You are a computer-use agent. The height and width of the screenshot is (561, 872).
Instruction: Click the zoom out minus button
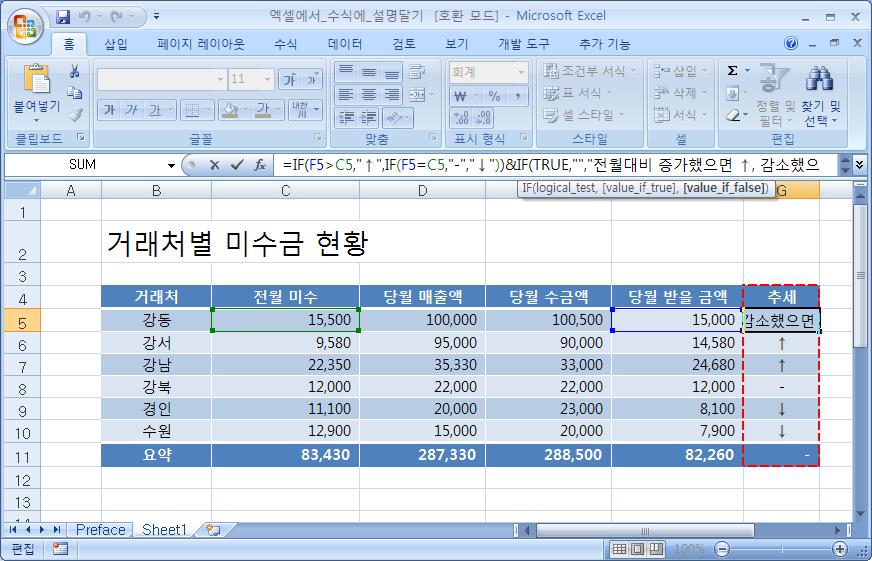tap(722, 549)
